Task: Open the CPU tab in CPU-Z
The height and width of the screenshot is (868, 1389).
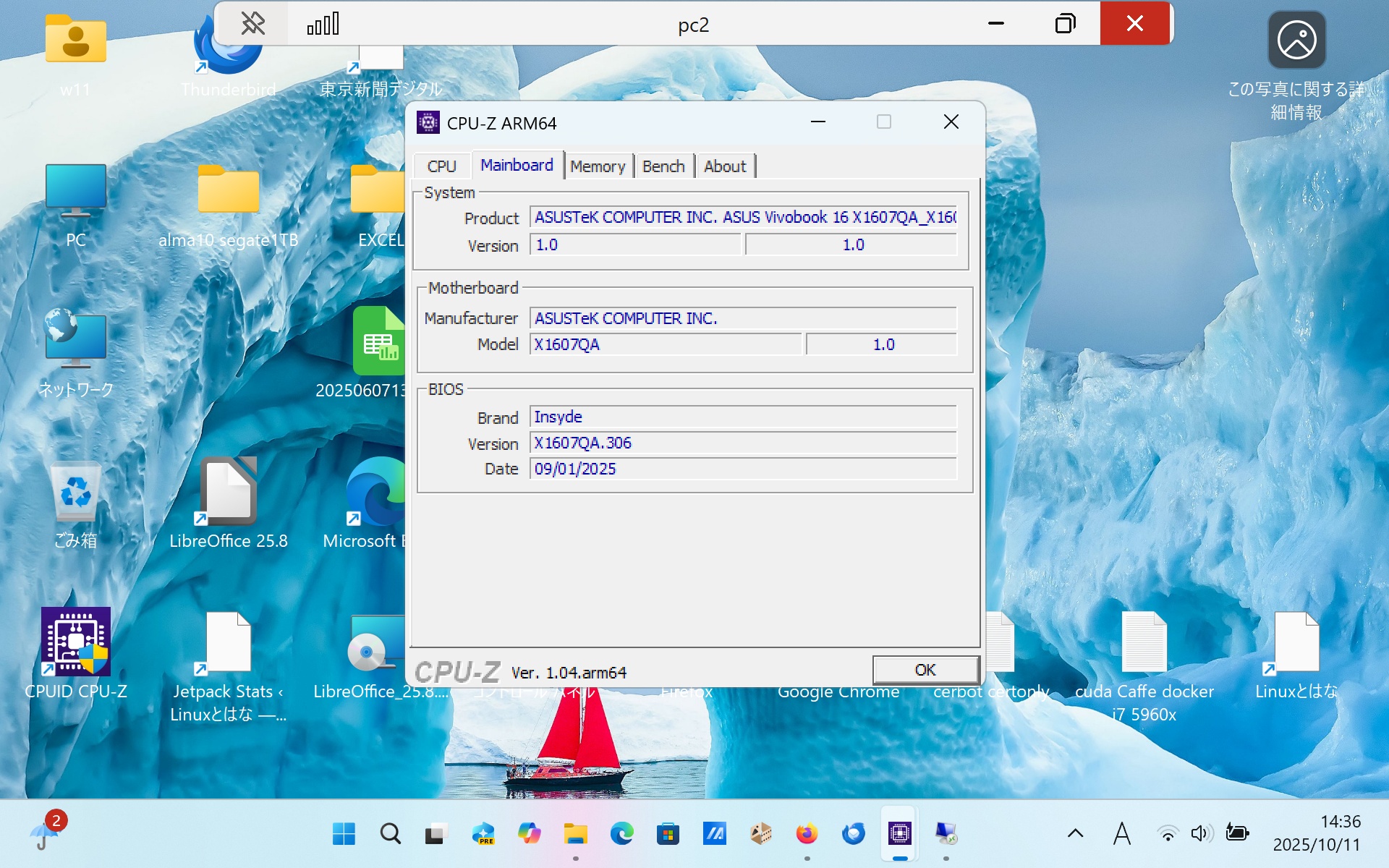Action: (441, 166)
